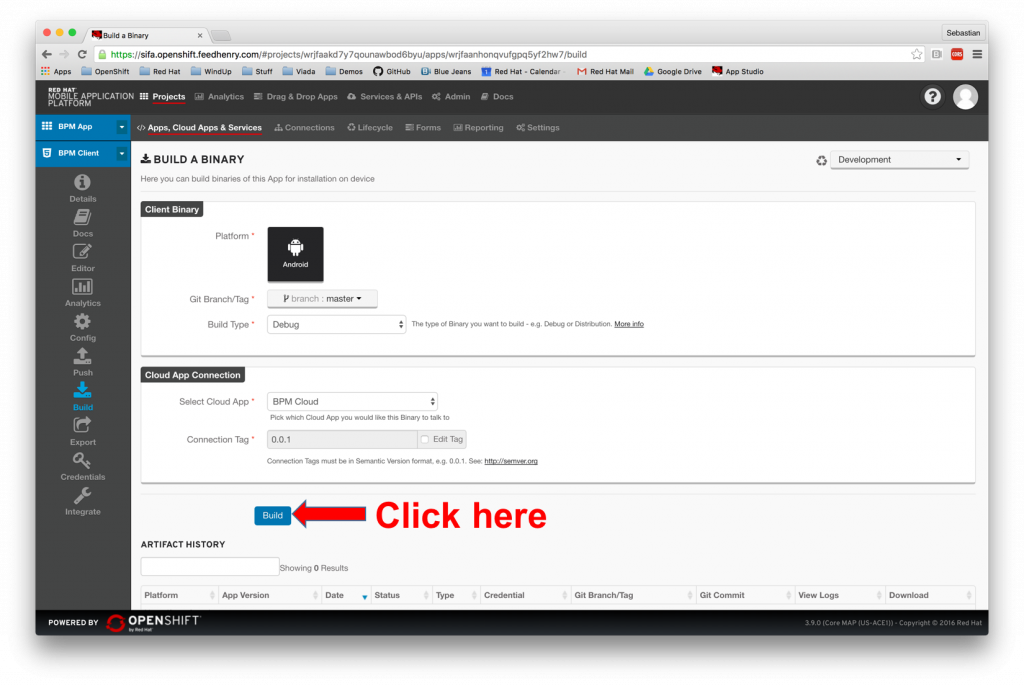This screenshot has height=686, width=1024.
Task: Sort by the Date column
Action: 345,595
